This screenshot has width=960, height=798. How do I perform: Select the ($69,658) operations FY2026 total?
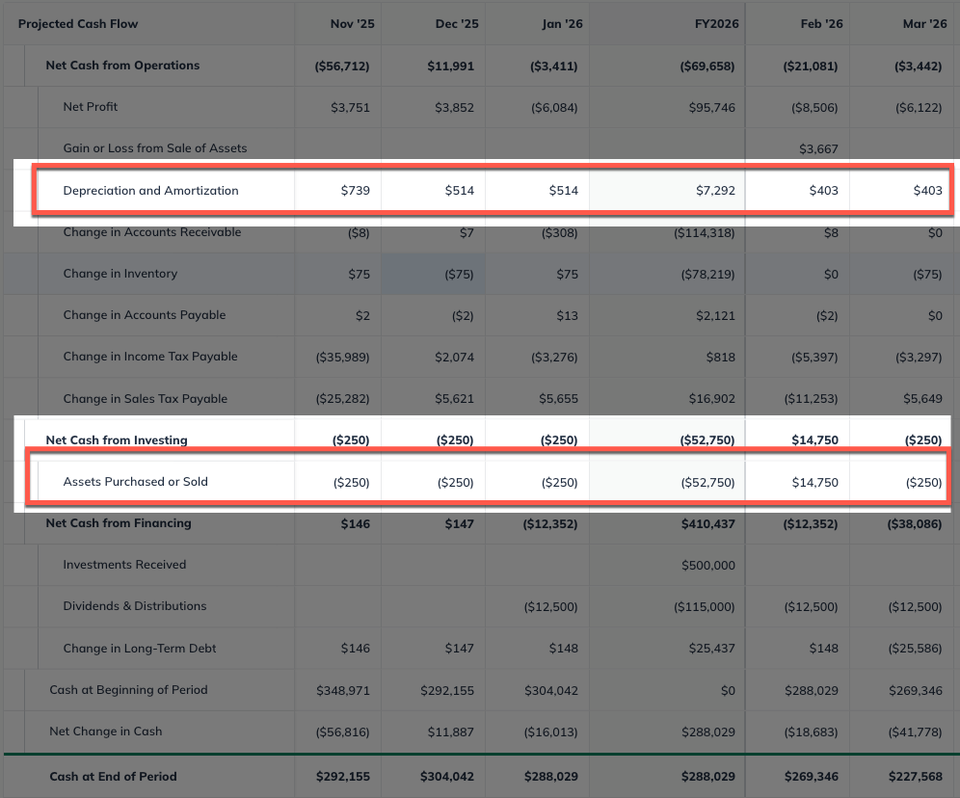(707, 66)
